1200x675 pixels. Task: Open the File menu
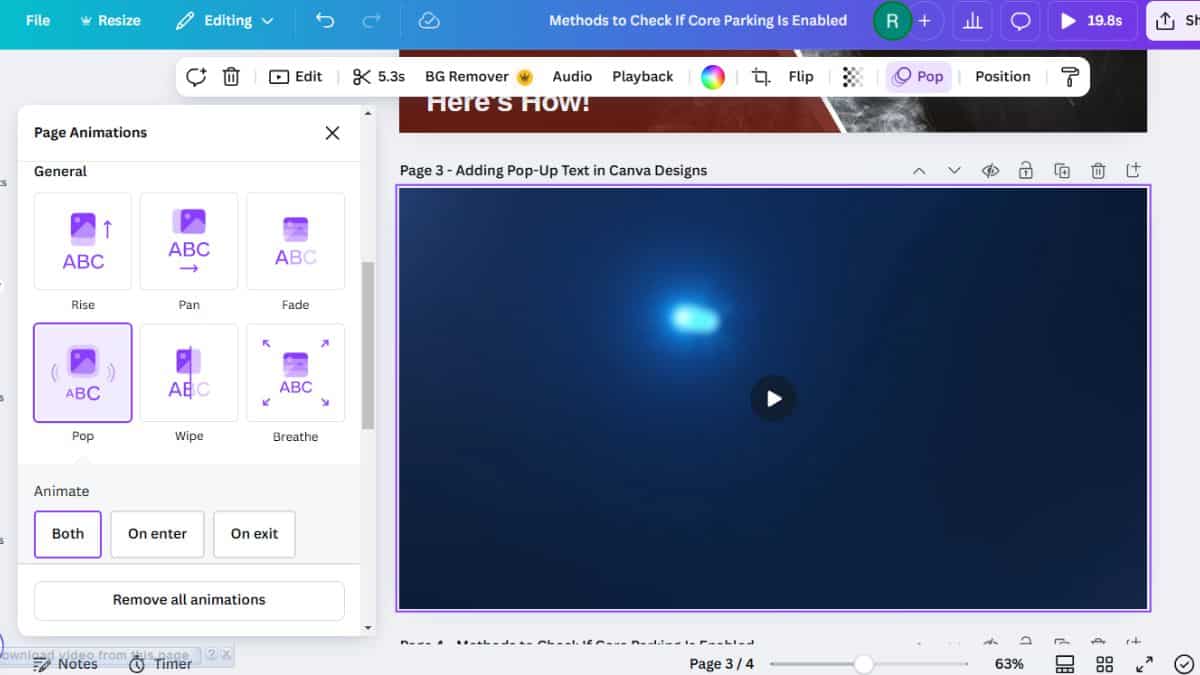38,21
